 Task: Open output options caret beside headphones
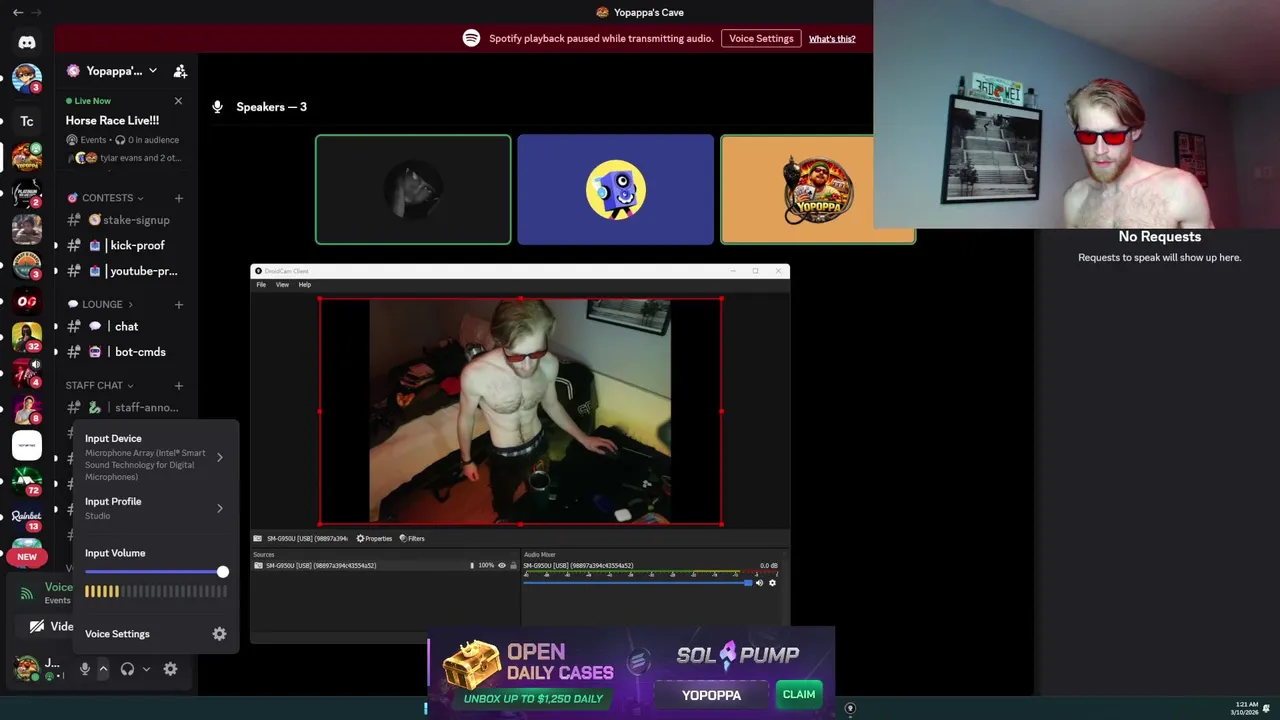[x=146, y=669]
